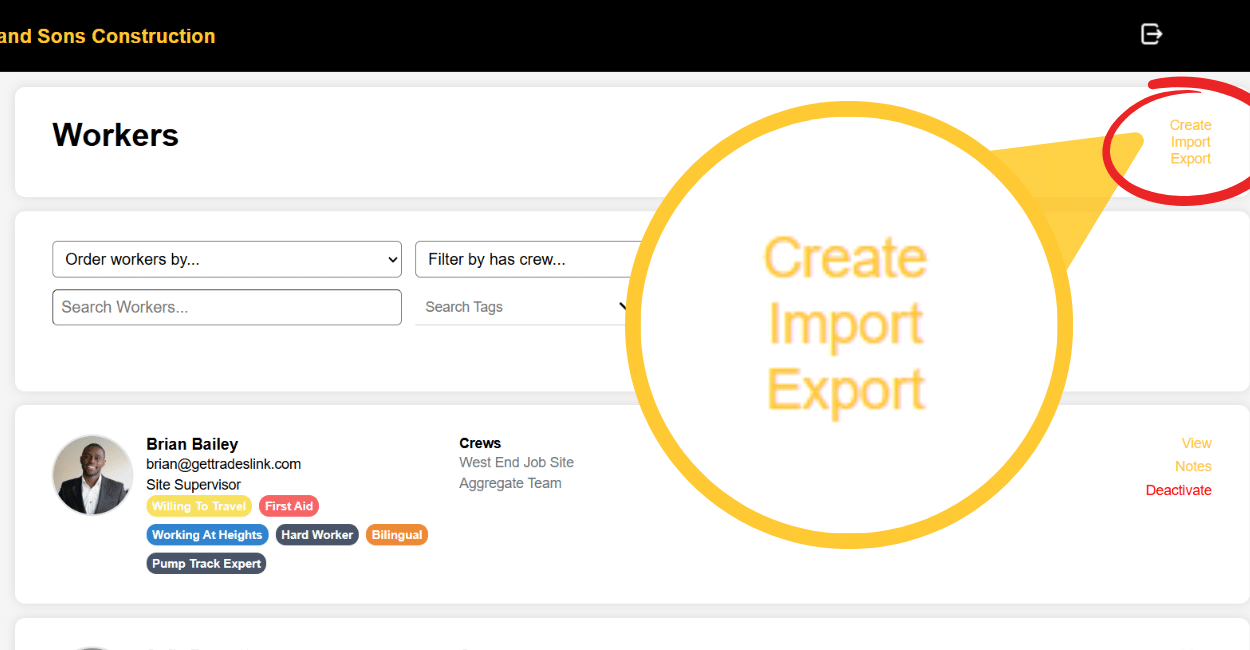Click the "Bilingual" tag
This screenshot has width=1250, height=650.
click(x=397, y=535)
